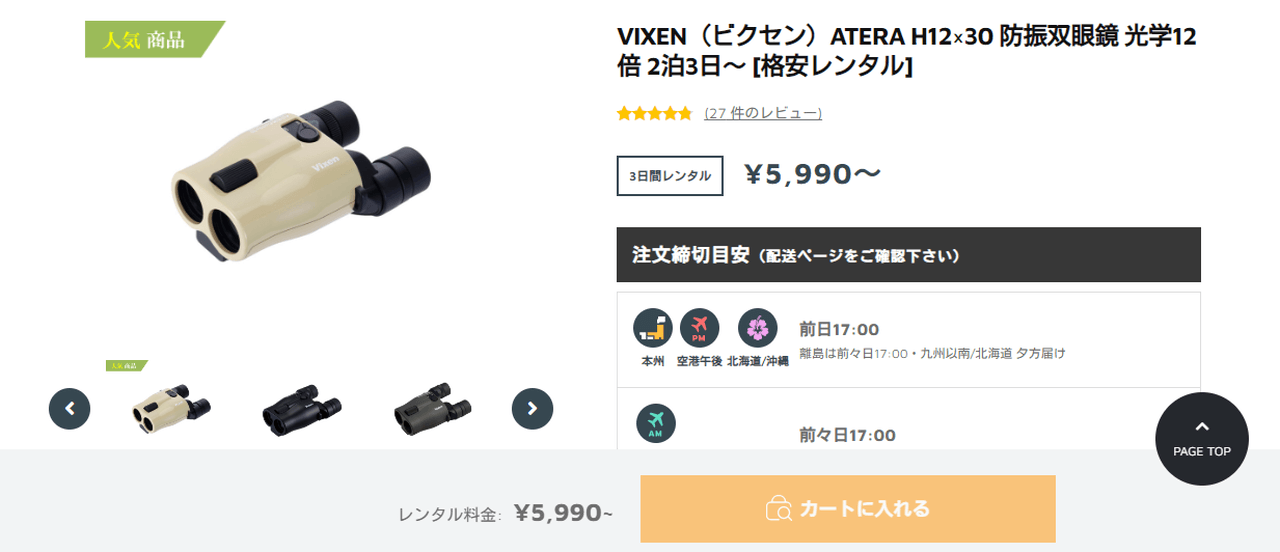The image size is (1280, 552).
Task: Click the VIXEN ATERA H12×30 product title
Action: coord(907,51)
